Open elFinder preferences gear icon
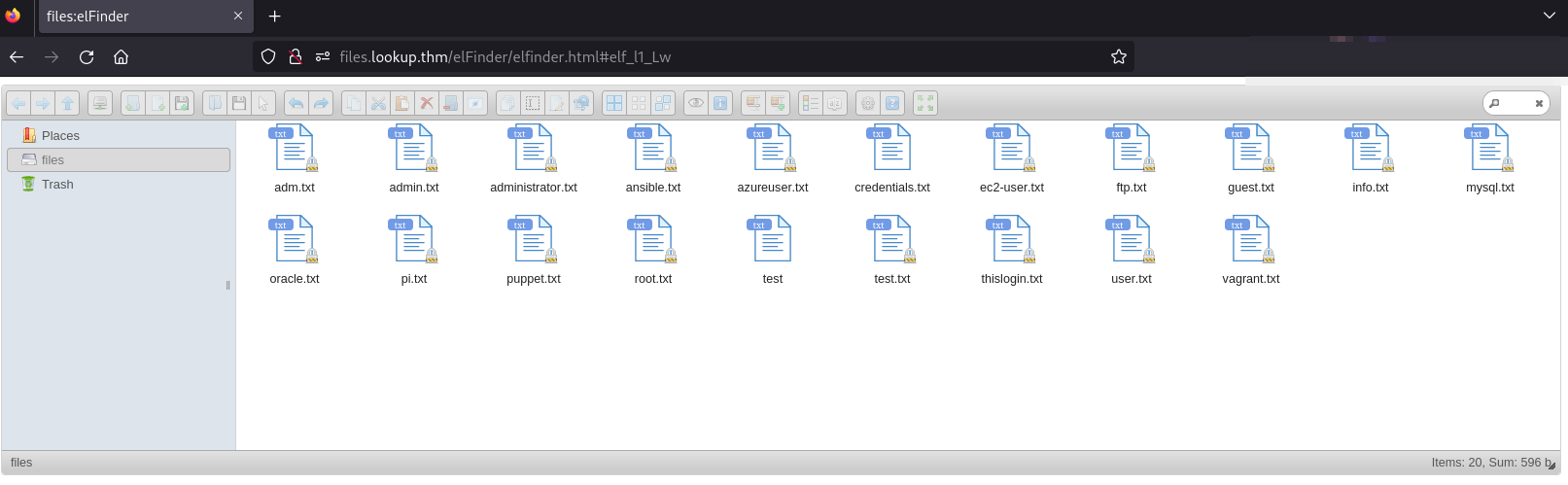The width and height of the screenshot is (1568, 485). click(x=868, y=103)
